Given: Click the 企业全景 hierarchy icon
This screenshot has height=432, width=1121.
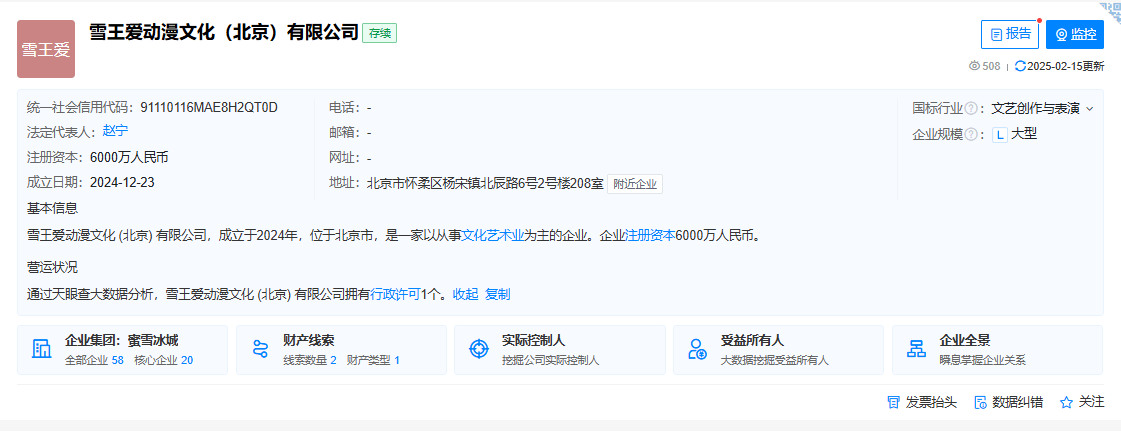Looking at the screenshot, I should pyautogui.click(x=916, y=349).
